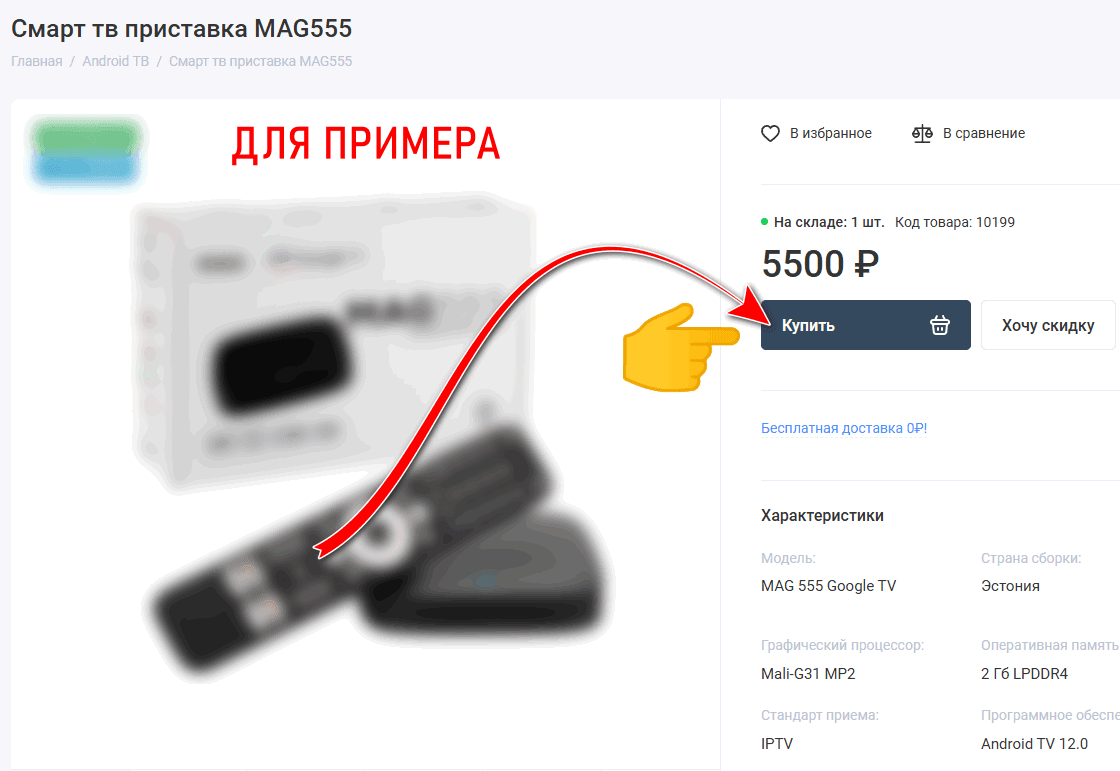This screenshot has width=1120, height=771.
Task: Go to Главная breadcrumb
Action: (x=36, y=61)
